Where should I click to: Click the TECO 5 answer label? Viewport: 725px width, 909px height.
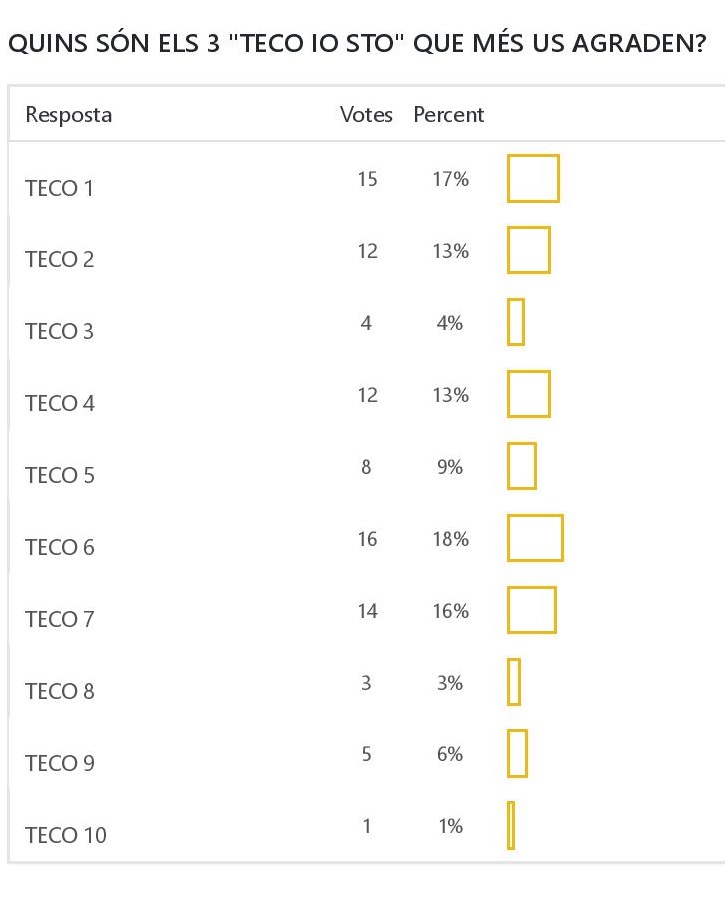point(60,476)
